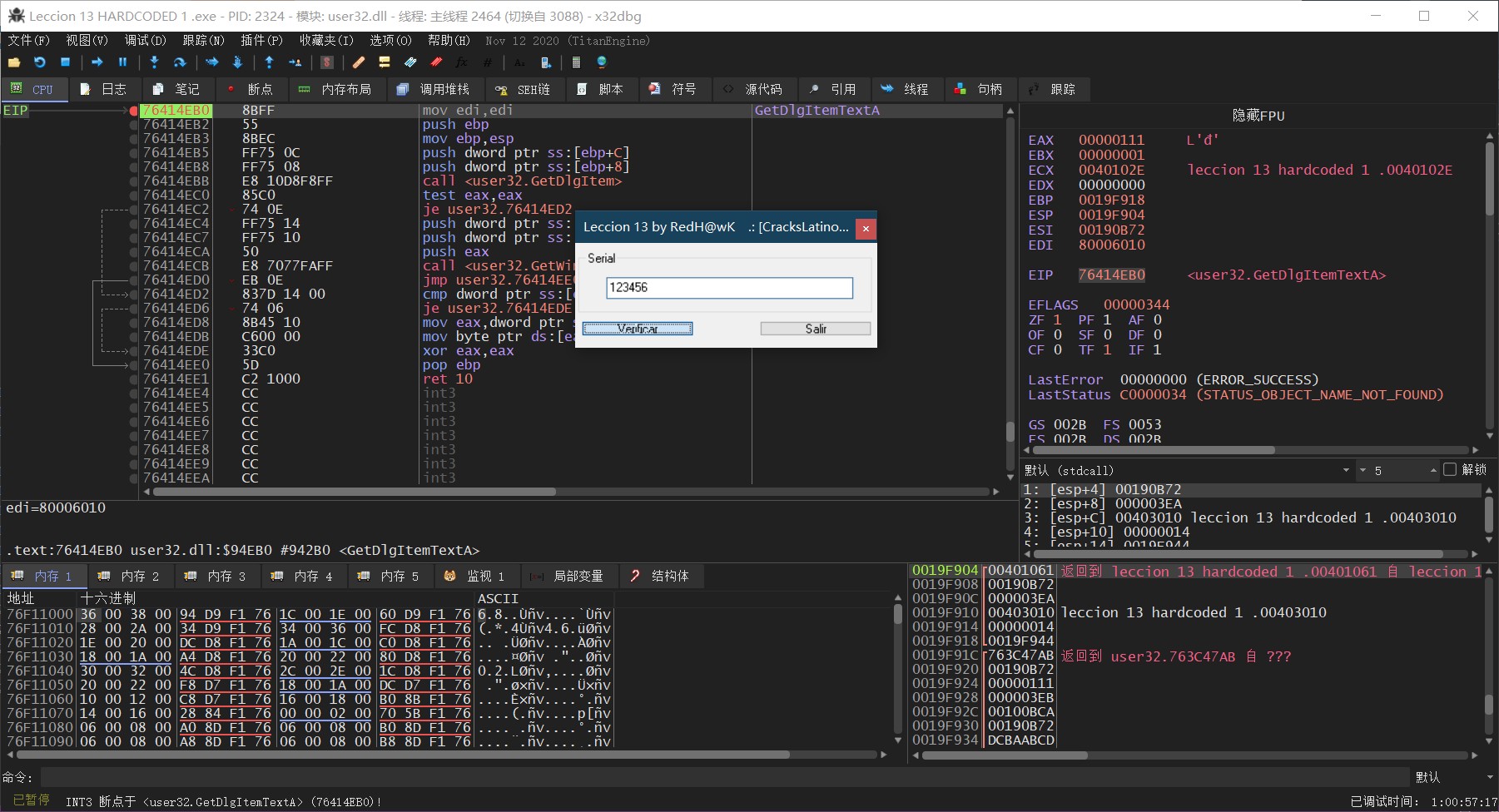Open the 默认 (stdcall) calling convention dropdown

[1345, 470]
